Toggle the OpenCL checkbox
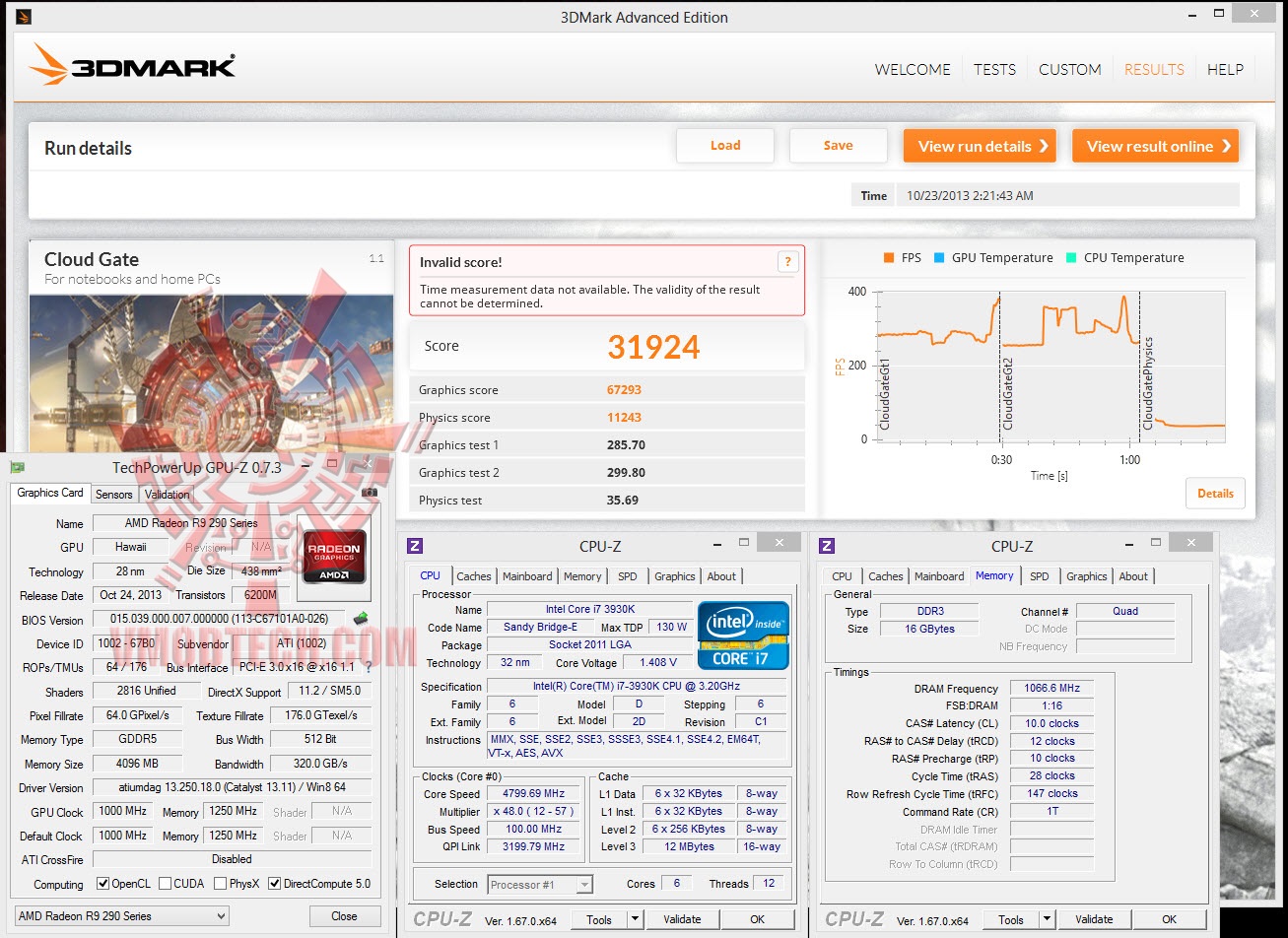This screenshot has width=1288, height=938. (x=102, y=884)
